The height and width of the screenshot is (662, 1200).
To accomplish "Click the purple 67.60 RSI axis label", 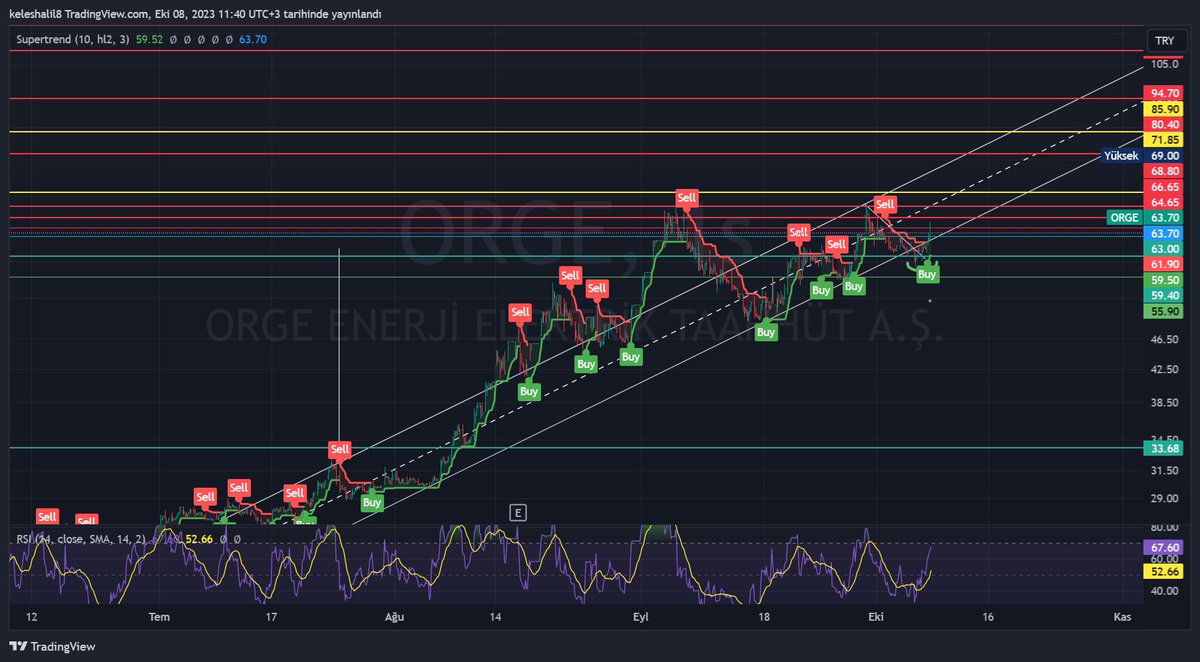I will point(1165,547).
